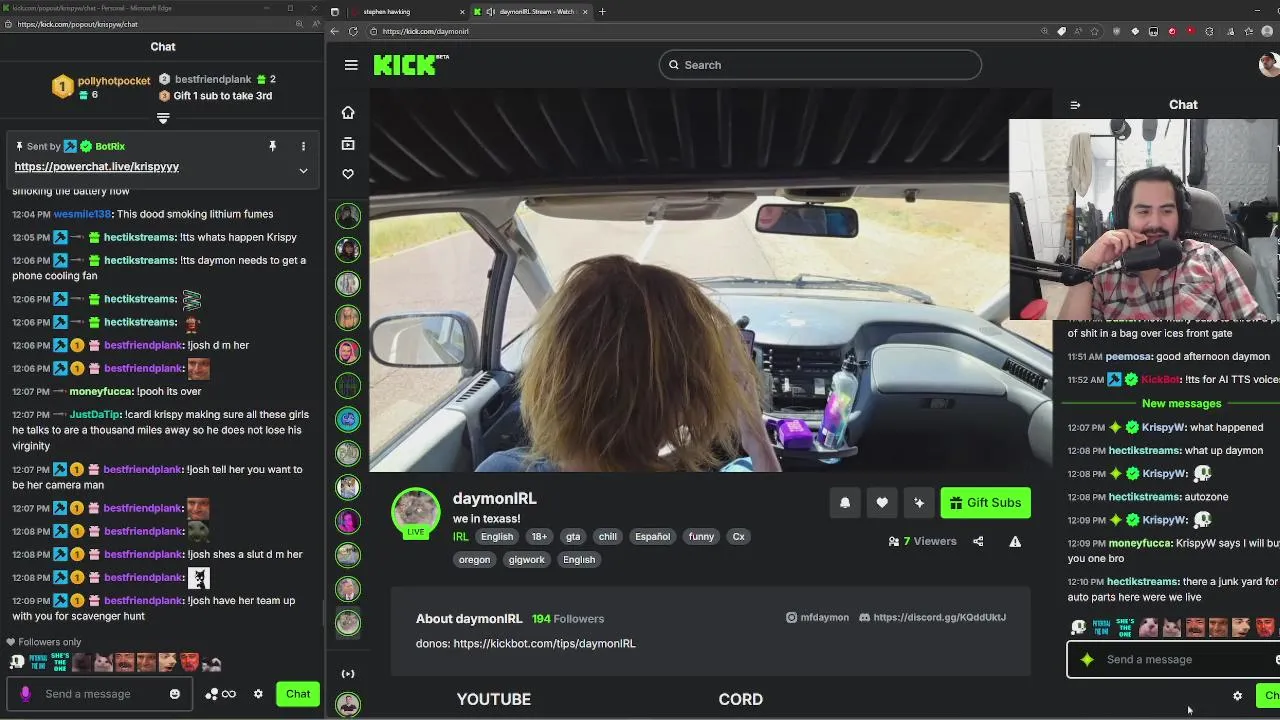Click the green Chat send button in popout
Screen dimensions: 1280x720
298,694
